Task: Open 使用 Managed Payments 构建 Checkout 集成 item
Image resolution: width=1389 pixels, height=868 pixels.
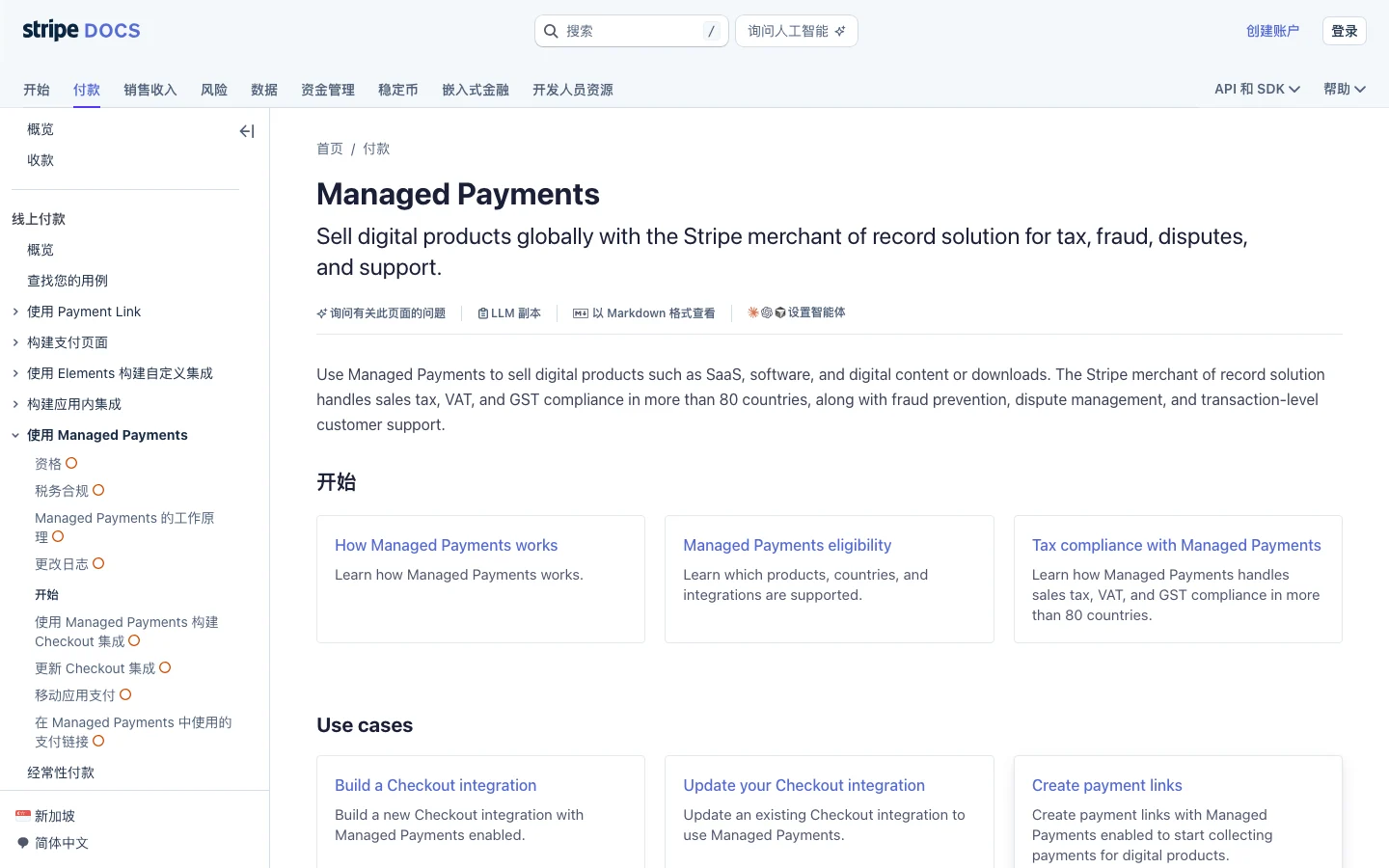Action: pyautogui.click(x=126, y=631)
